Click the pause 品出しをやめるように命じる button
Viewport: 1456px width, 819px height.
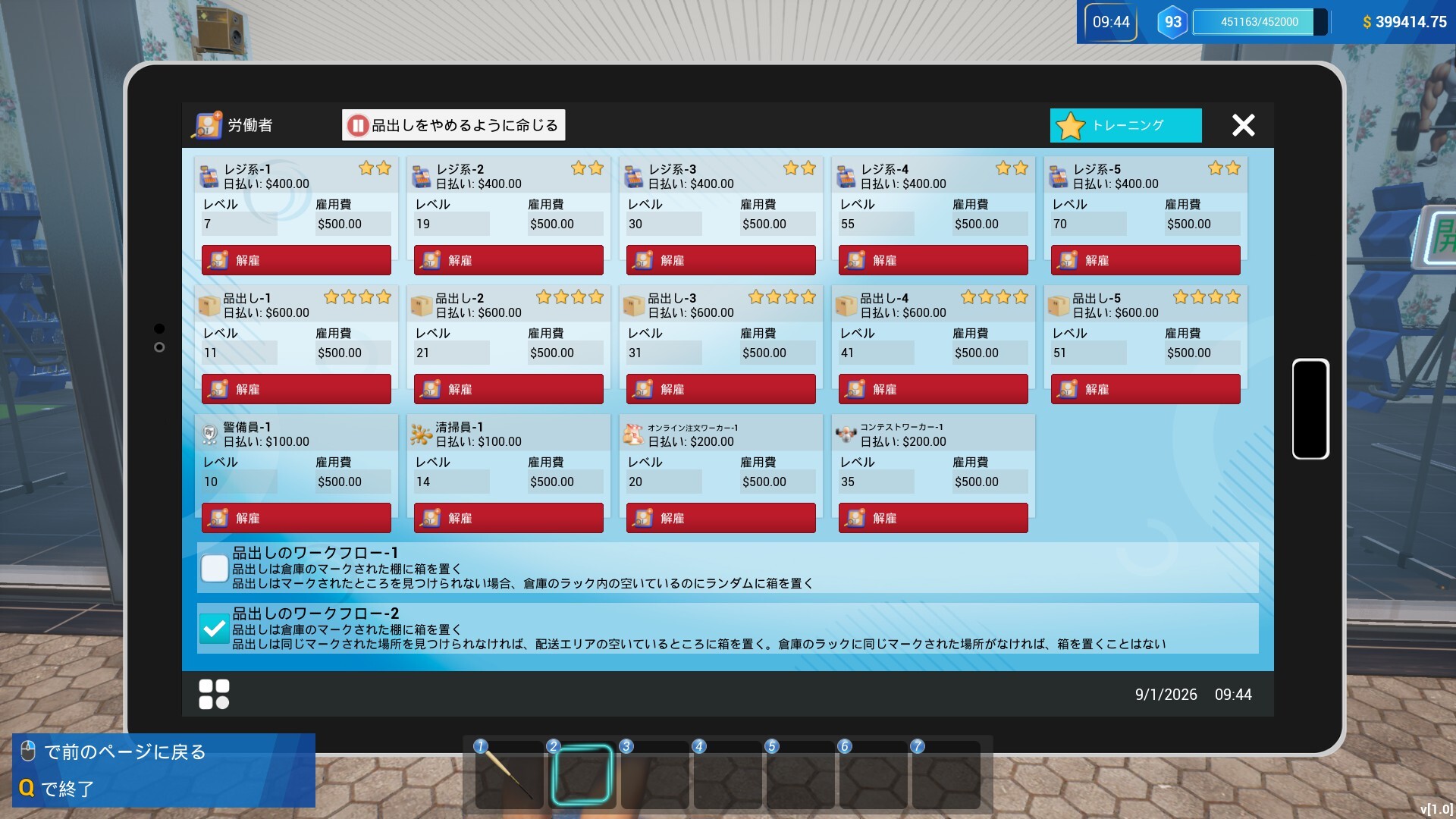[x=453, y=125]
